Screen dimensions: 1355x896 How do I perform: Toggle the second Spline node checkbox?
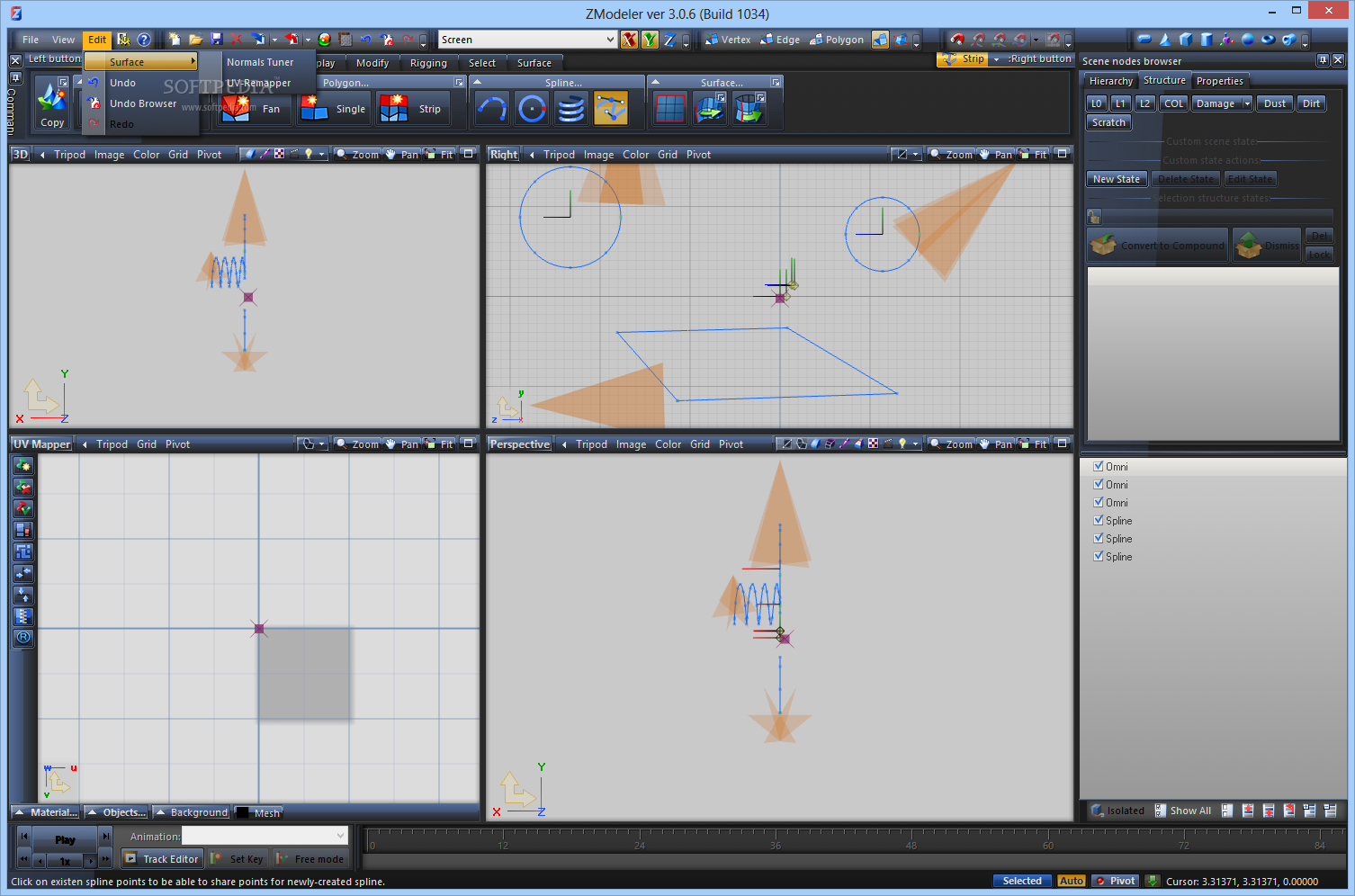tap(1098, 538)
